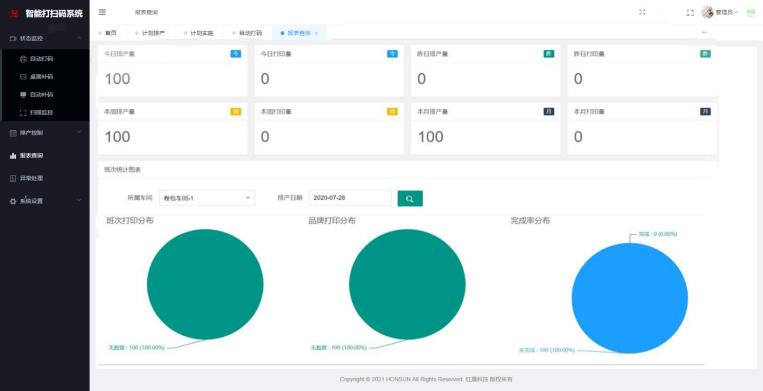Click the blue 完成率分布 pie chart
Image resolution: width=763 pixels, height=391 pixels.
(630, 298)
